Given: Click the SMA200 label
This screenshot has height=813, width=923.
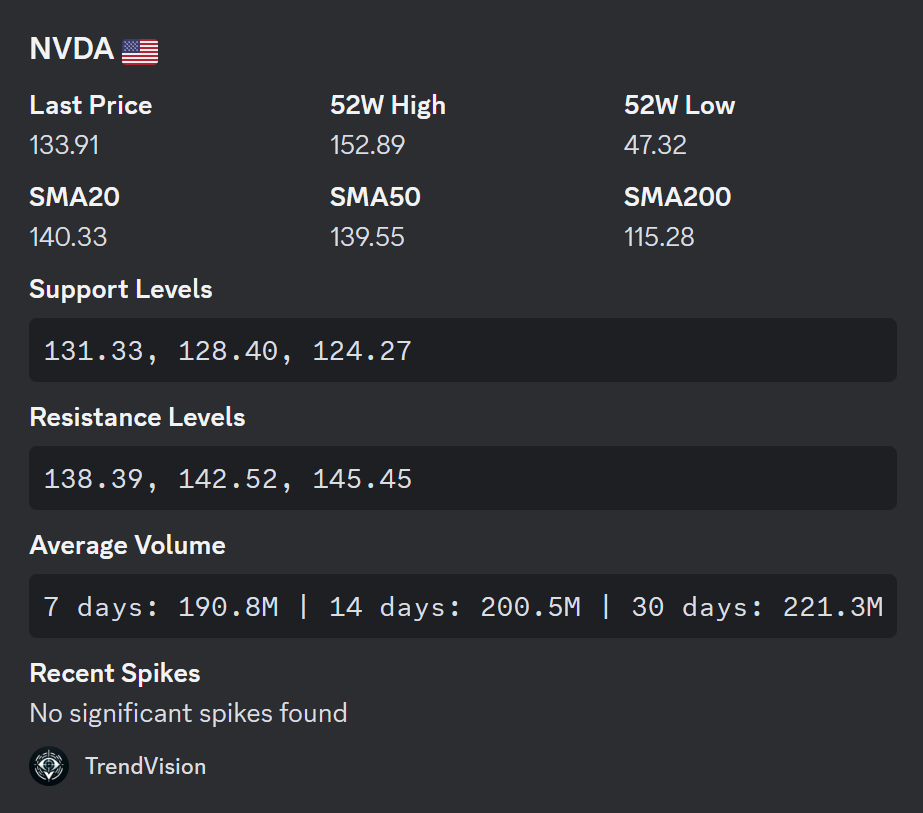Looking at the screenshot, I should point(677,197).
